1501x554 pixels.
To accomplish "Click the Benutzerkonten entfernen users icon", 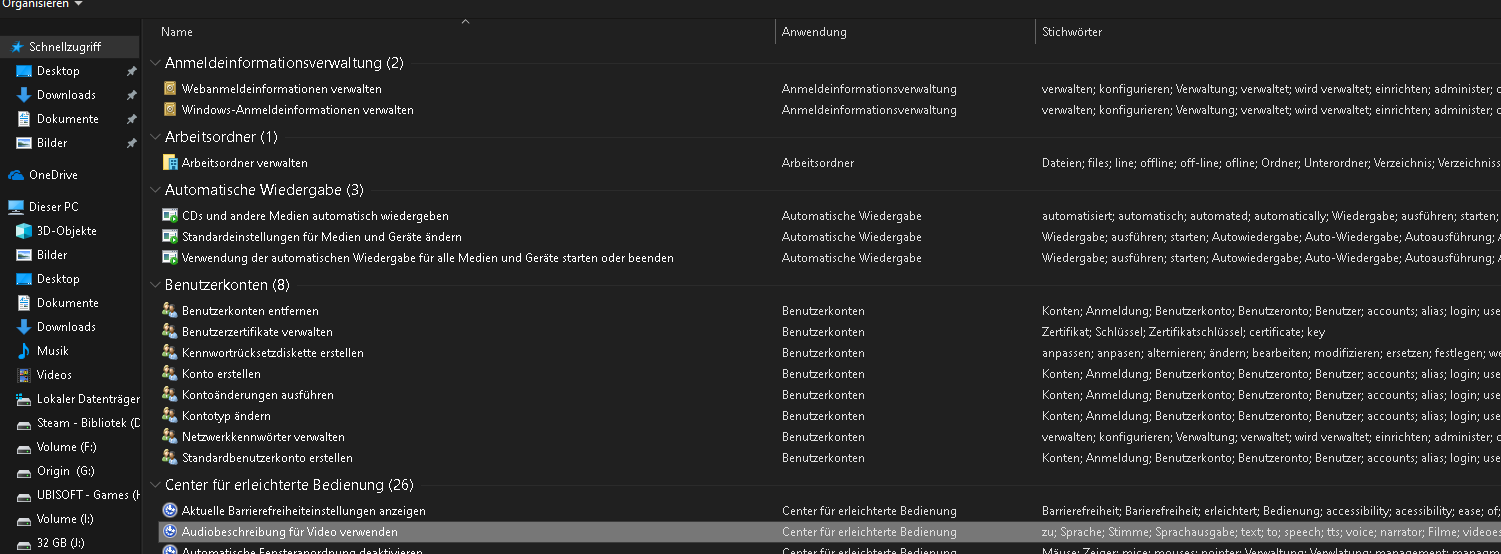I will pyautogui.click(x=170, y=311).
